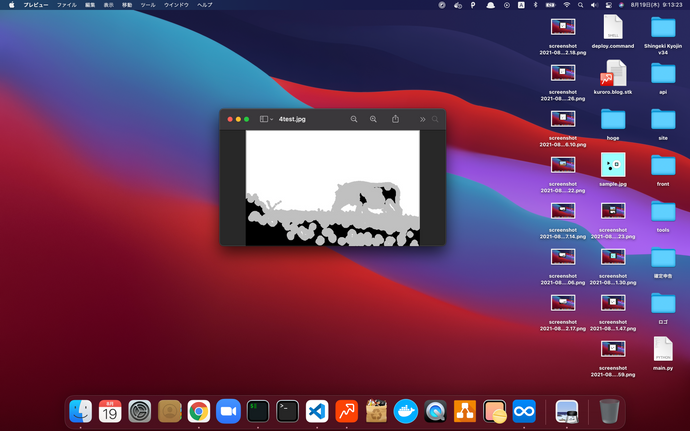This screenshot has height=431, width=690.
Task: Open the ツール menu
Action: [148, 5]
